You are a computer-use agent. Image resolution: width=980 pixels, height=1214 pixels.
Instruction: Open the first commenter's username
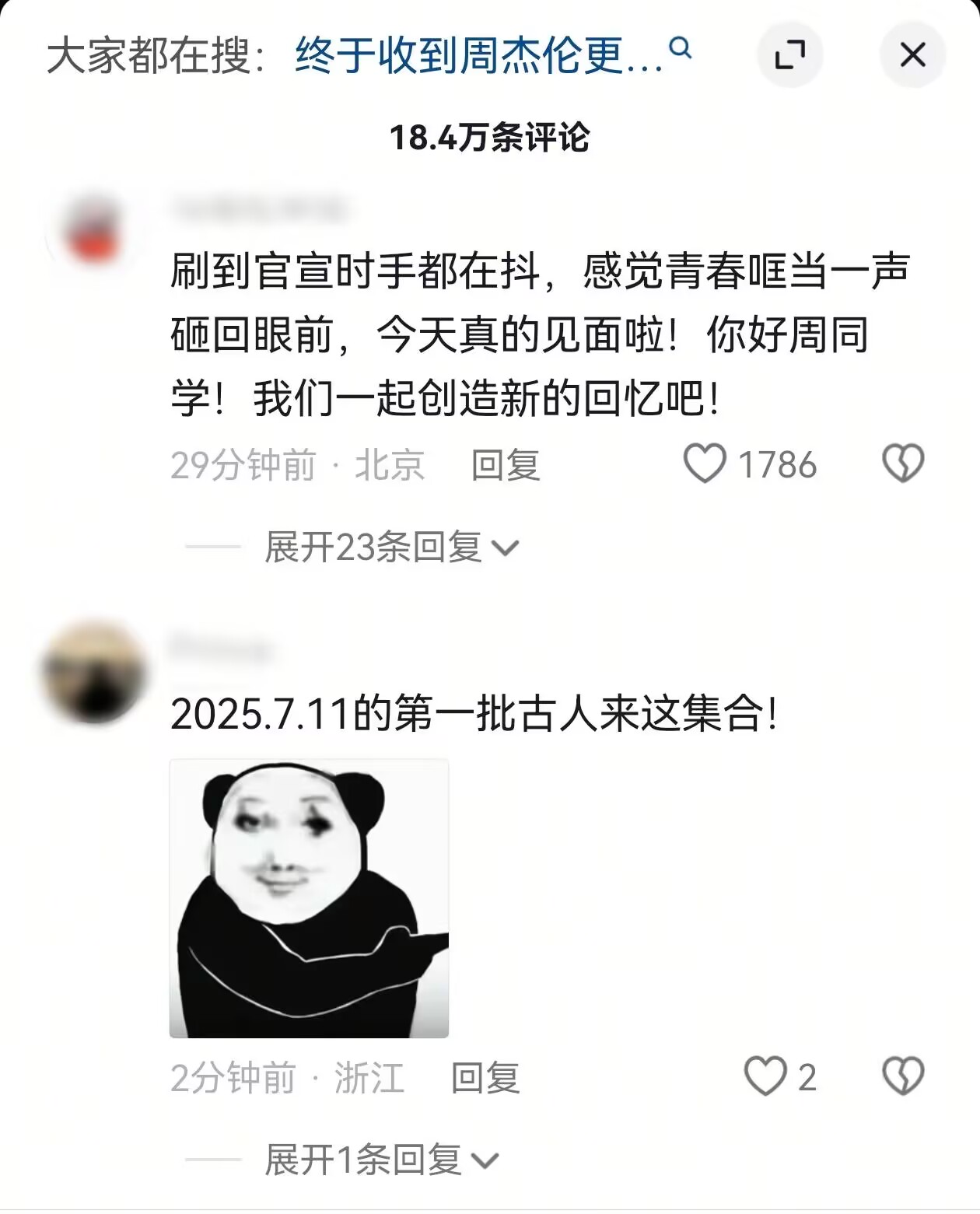click(x=259, y=208)
